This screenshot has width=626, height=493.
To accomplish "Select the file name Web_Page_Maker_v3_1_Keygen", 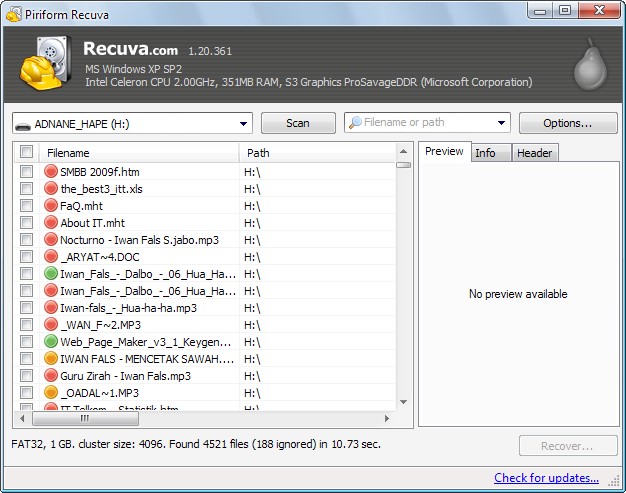I will click(x=146, y=342).
